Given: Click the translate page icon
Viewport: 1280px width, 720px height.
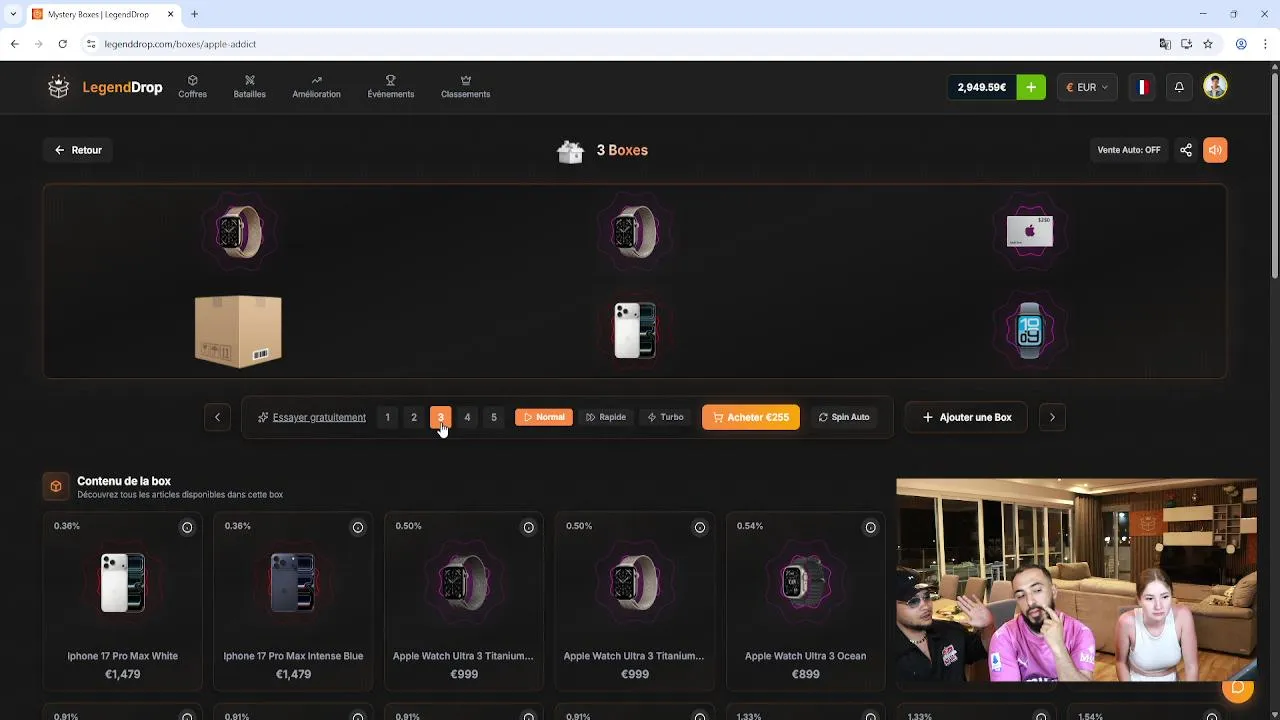Looking at the screenshot, I should (1165, 44).
